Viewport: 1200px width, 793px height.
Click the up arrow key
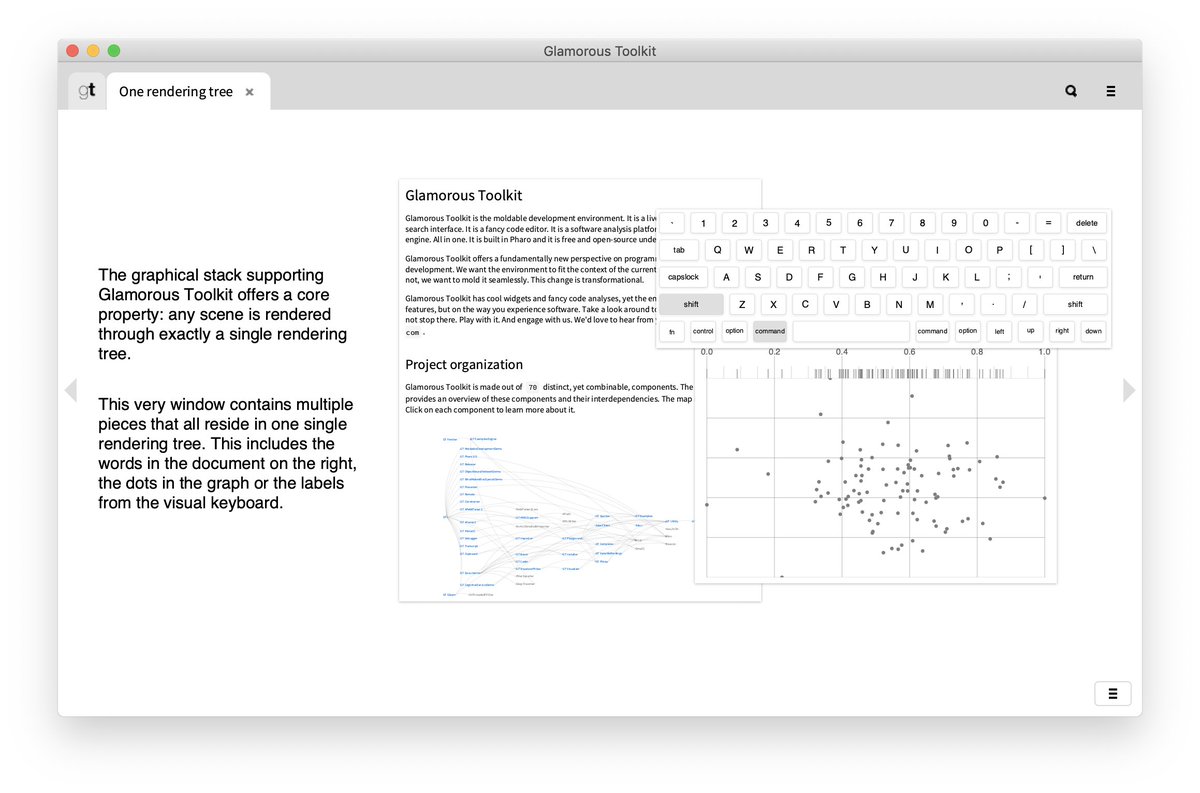pyautogui.click(x=1031, y=331)
